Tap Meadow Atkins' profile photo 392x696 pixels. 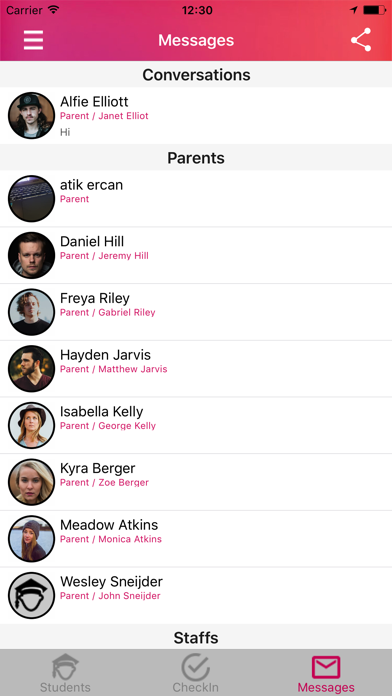click(32, 539)
